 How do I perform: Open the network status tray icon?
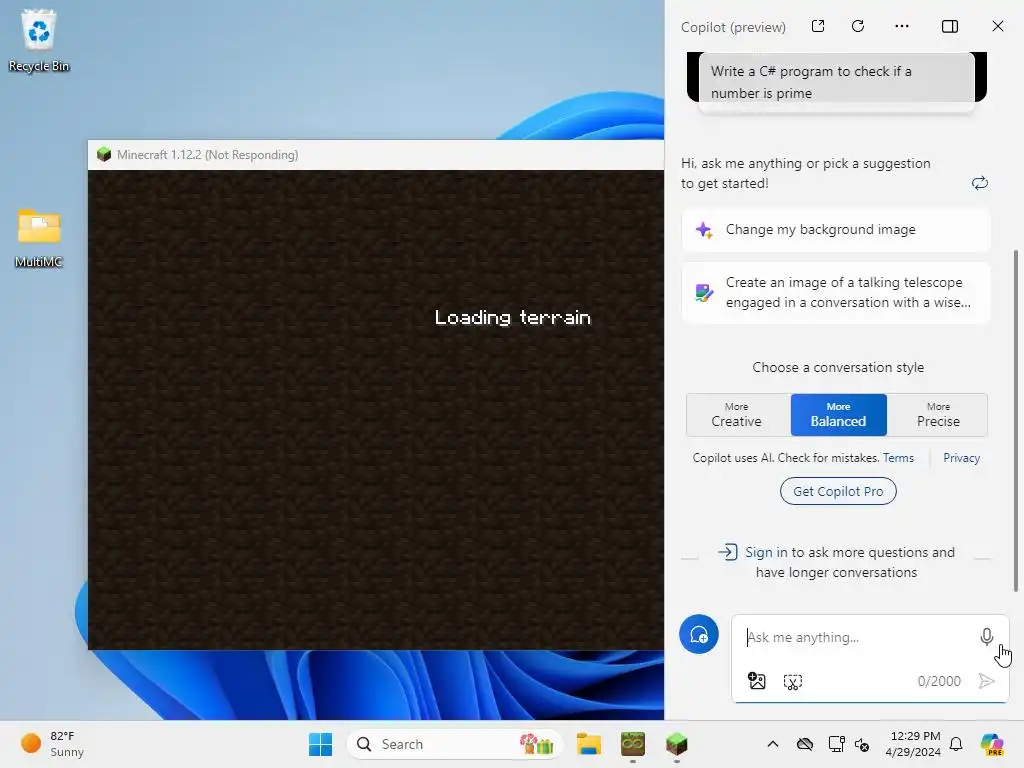click(836, 744)
